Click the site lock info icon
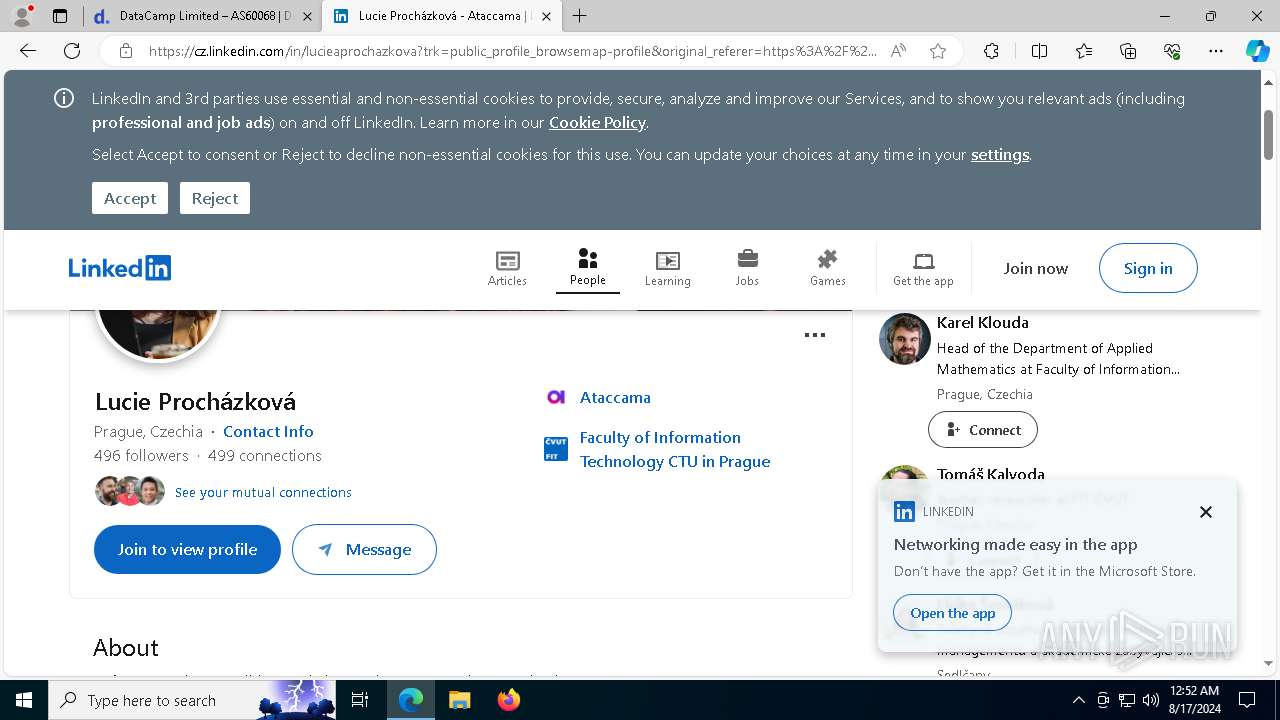The height and width of the screenshot is (720, 1280). [x=126, y=51]
